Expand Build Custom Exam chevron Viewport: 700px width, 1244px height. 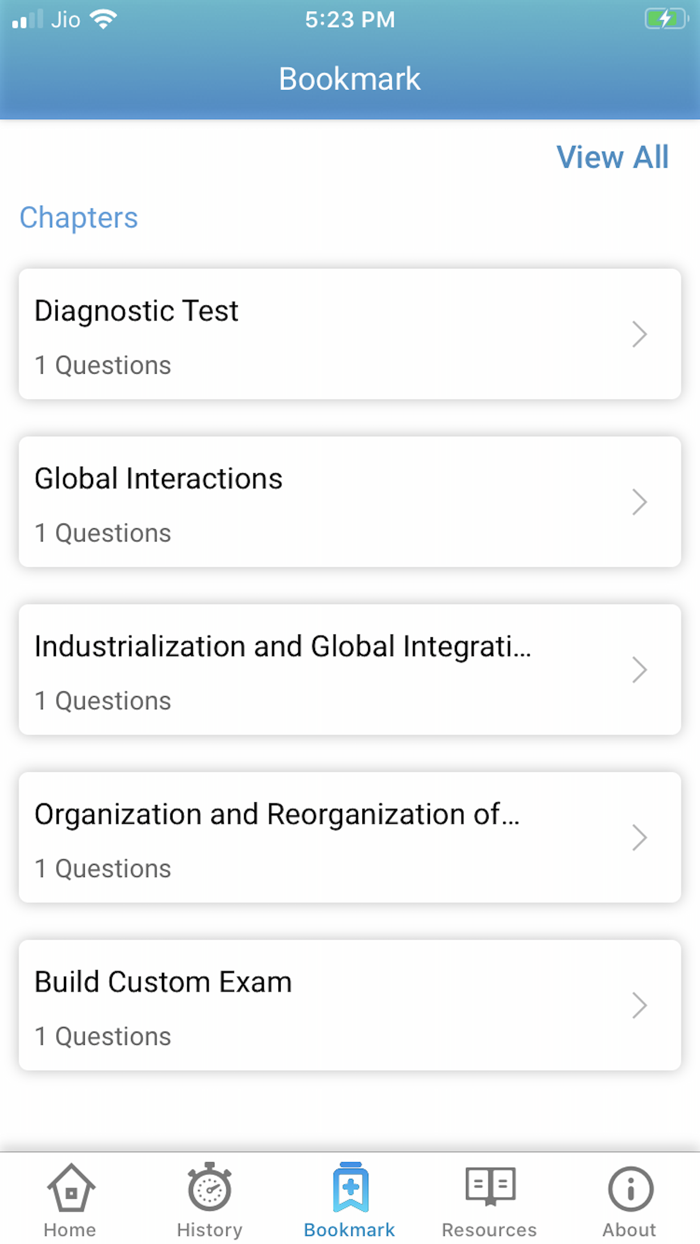[x=640, y=1005]
